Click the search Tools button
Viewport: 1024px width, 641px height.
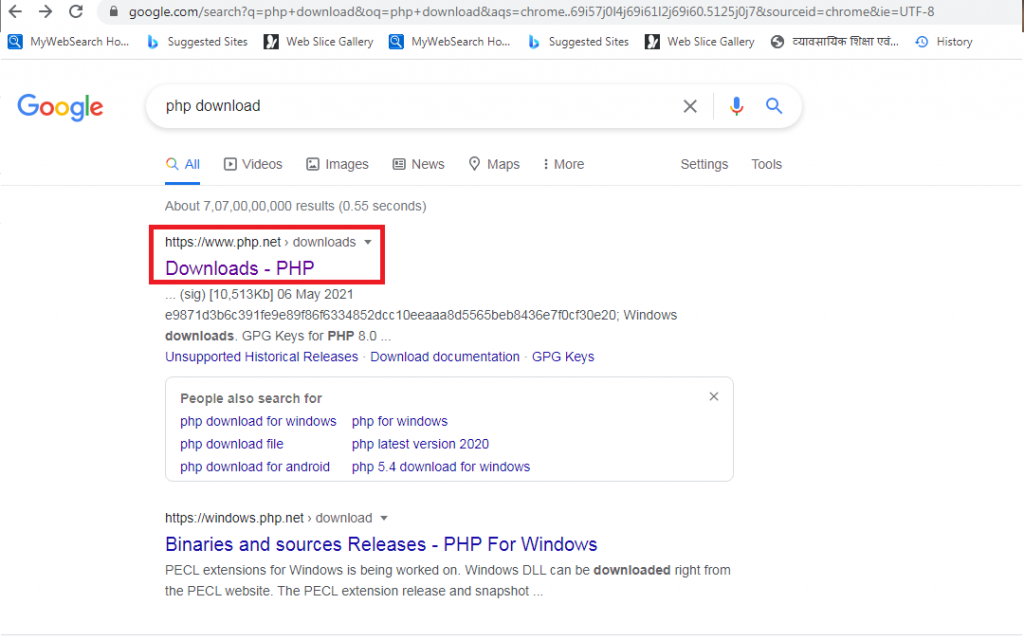[767, 164]
